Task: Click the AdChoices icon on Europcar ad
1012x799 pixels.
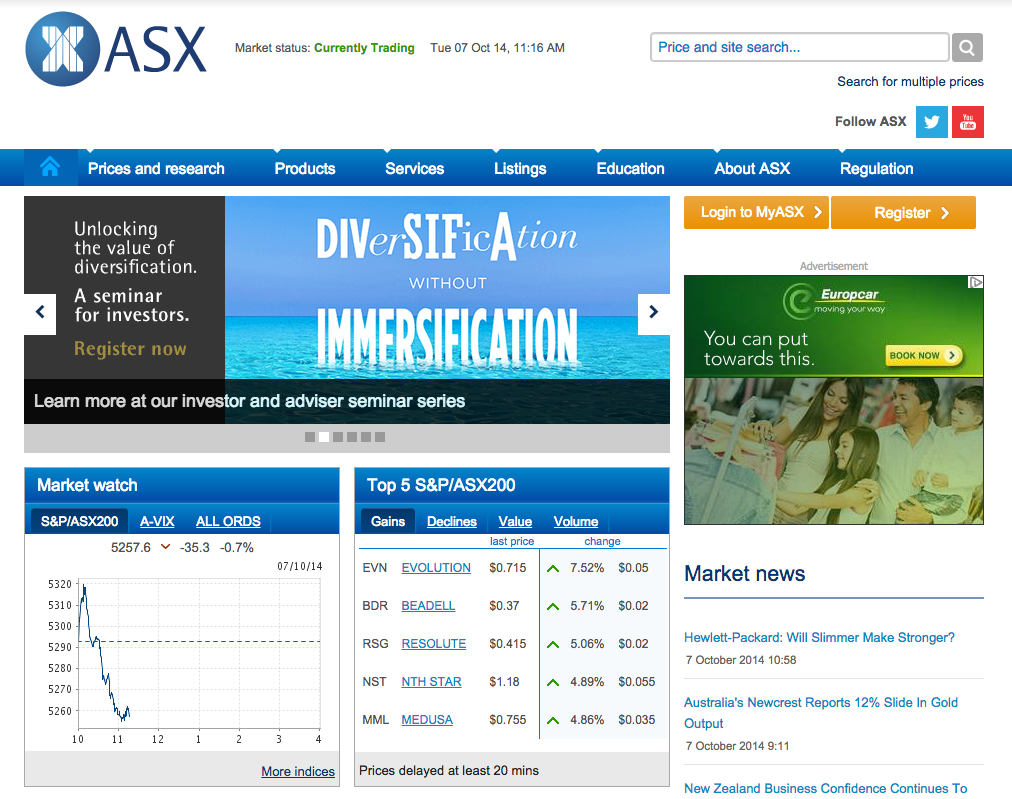Action: 976,282
